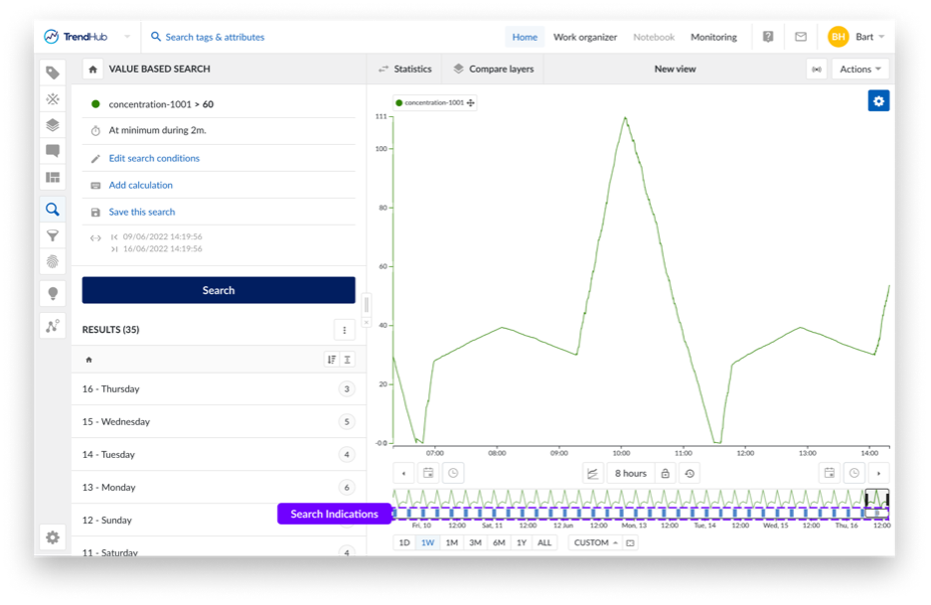
Task: Click the results sort order button
Action: (332, 360)
